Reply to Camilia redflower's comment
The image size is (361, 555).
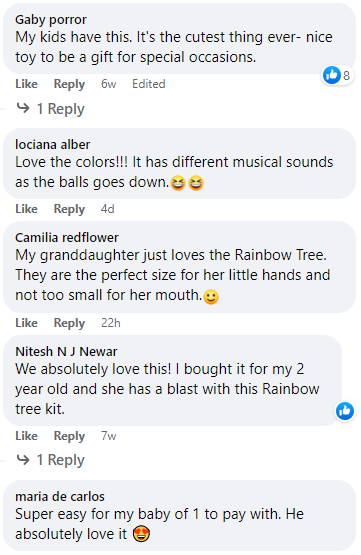(x=69, y=323)
